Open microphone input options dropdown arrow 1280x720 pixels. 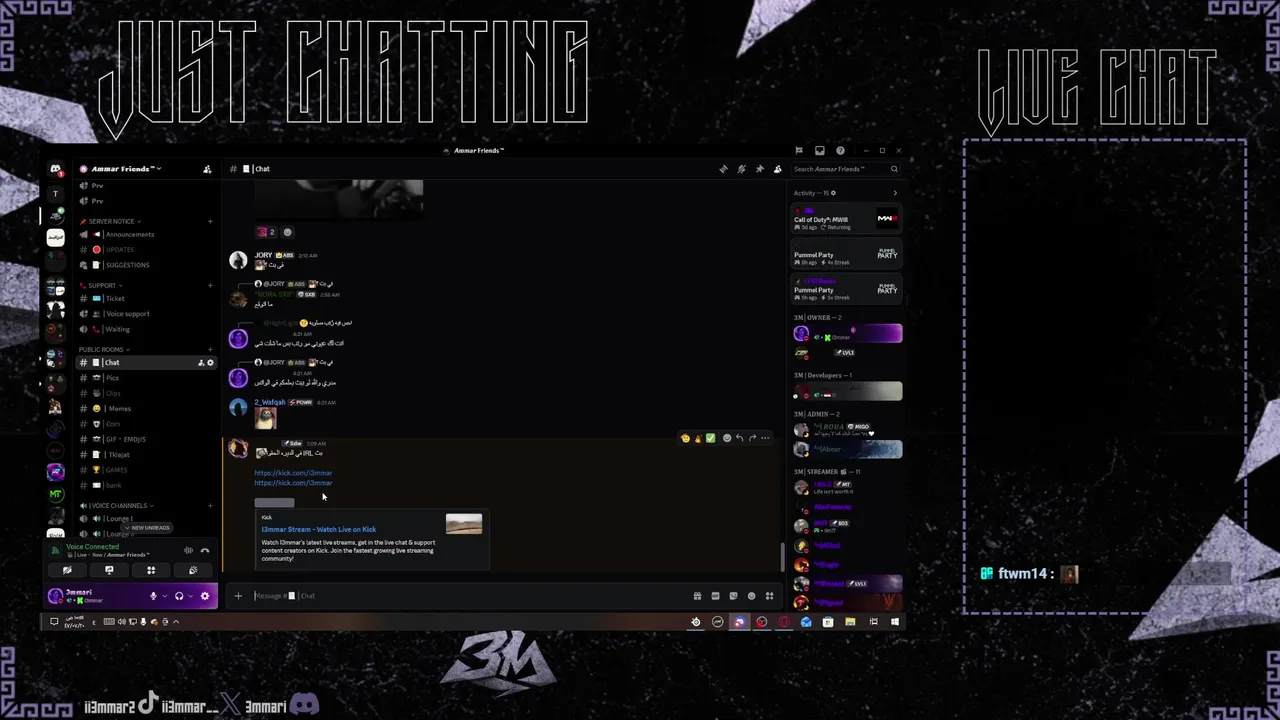pos(163,596)
